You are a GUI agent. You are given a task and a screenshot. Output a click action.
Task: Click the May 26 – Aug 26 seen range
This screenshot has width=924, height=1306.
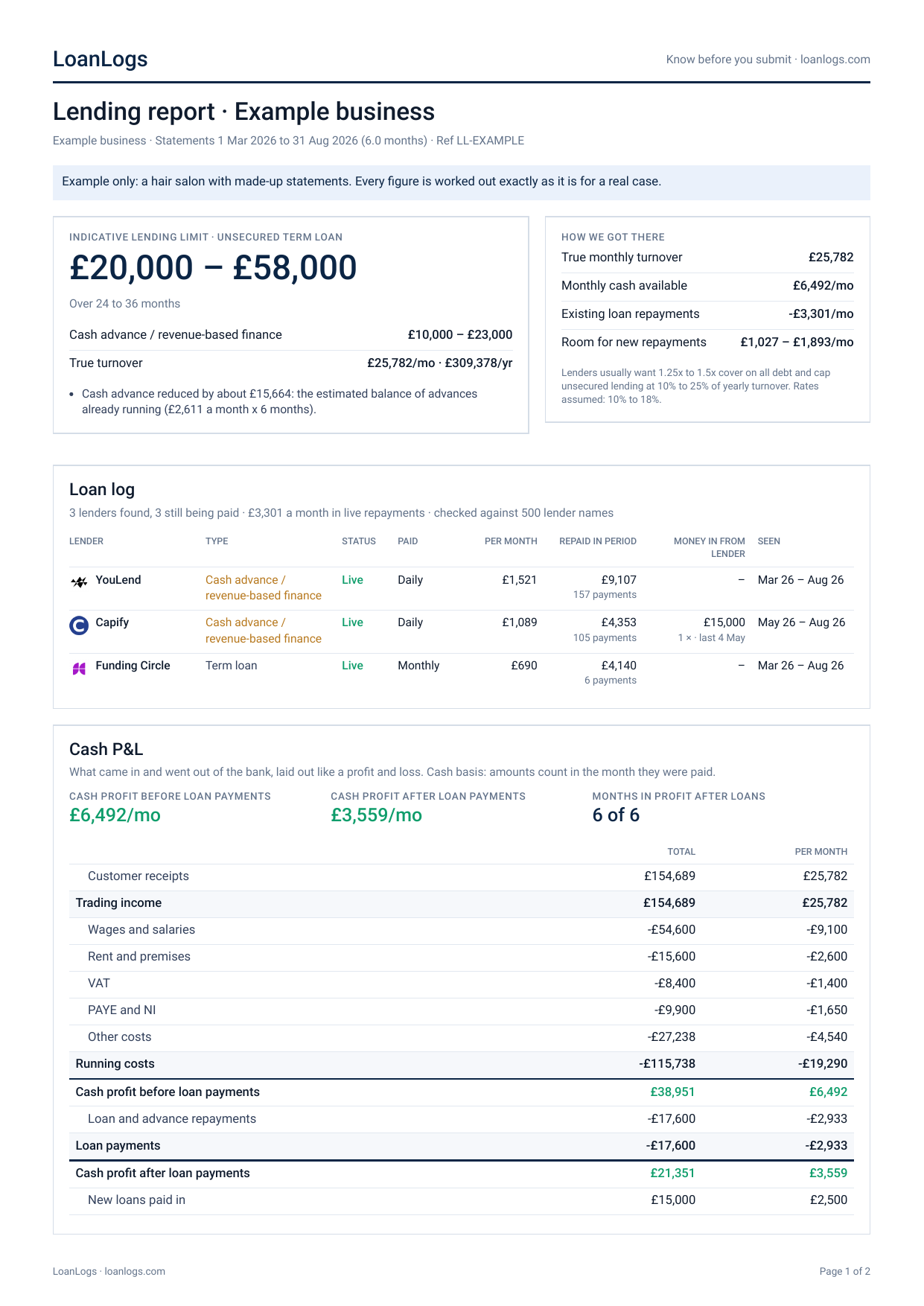pos(801,622)
